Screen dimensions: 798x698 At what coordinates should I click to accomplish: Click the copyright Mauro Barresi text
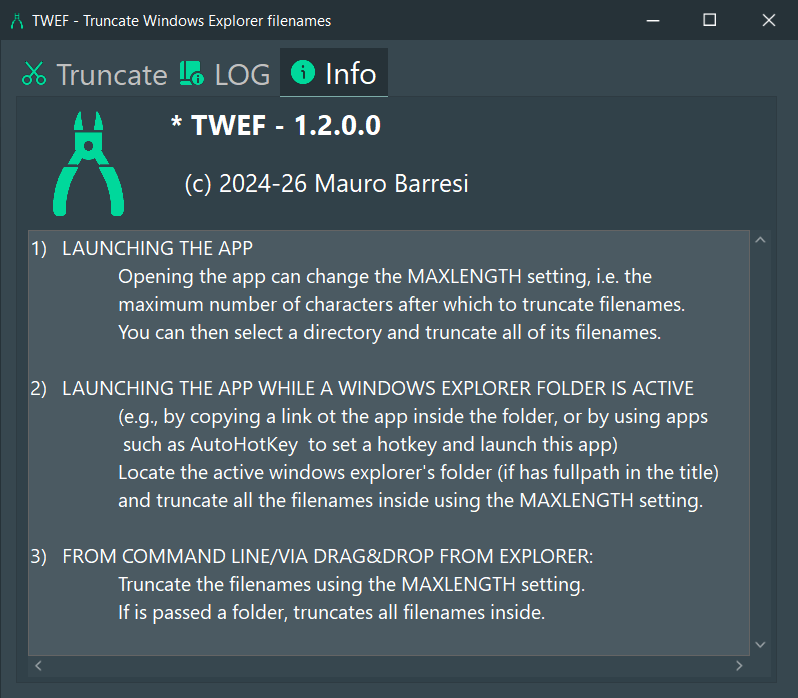tap(326, 184)
